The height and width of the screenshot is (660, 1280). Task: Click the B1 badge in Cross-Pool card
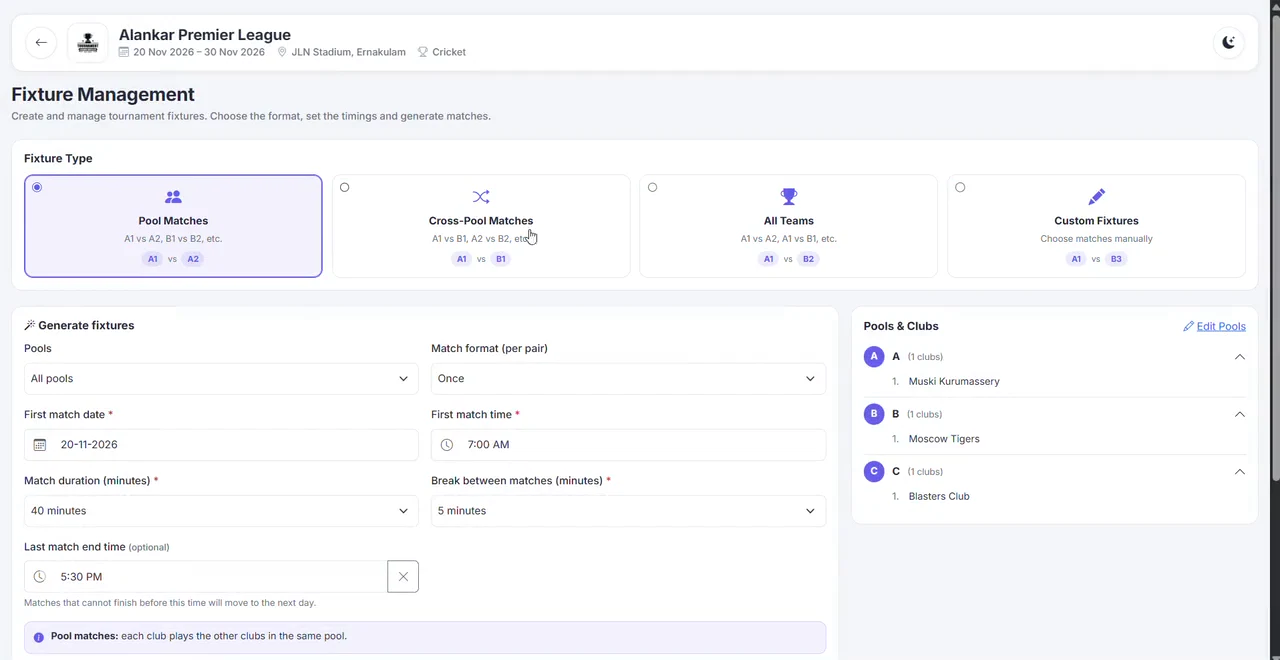[501, 259]
